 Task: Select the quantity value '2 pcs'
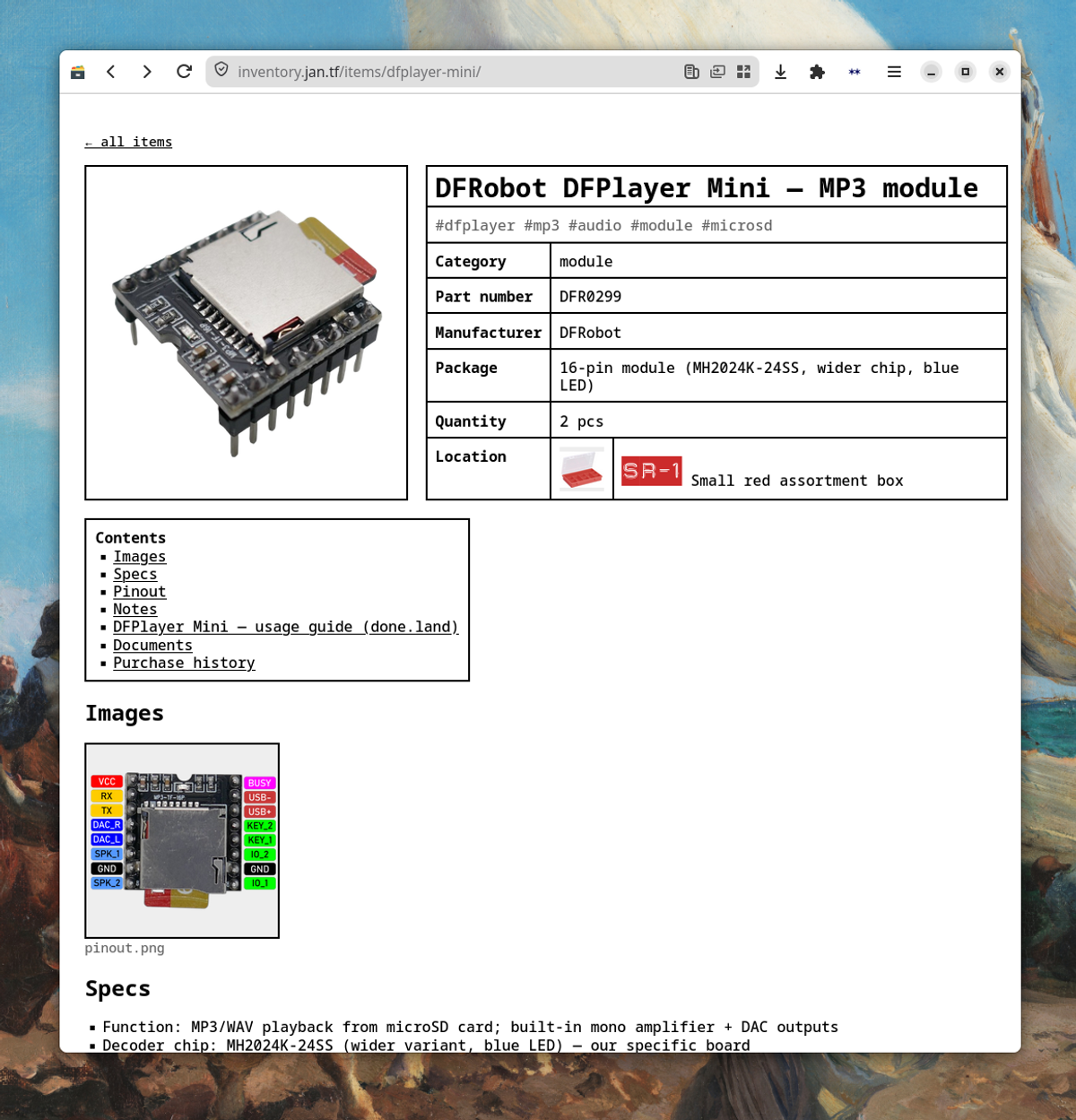tap(581, 421)
